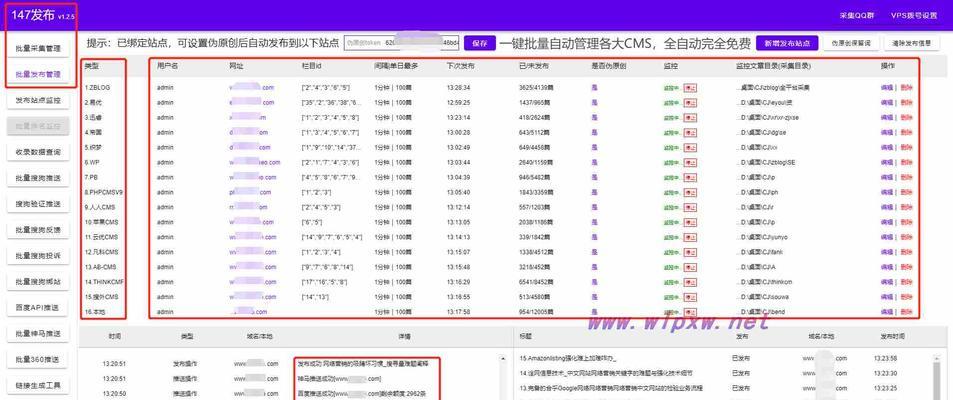
Task: Click published count 3625/4139
Action: 537,88
